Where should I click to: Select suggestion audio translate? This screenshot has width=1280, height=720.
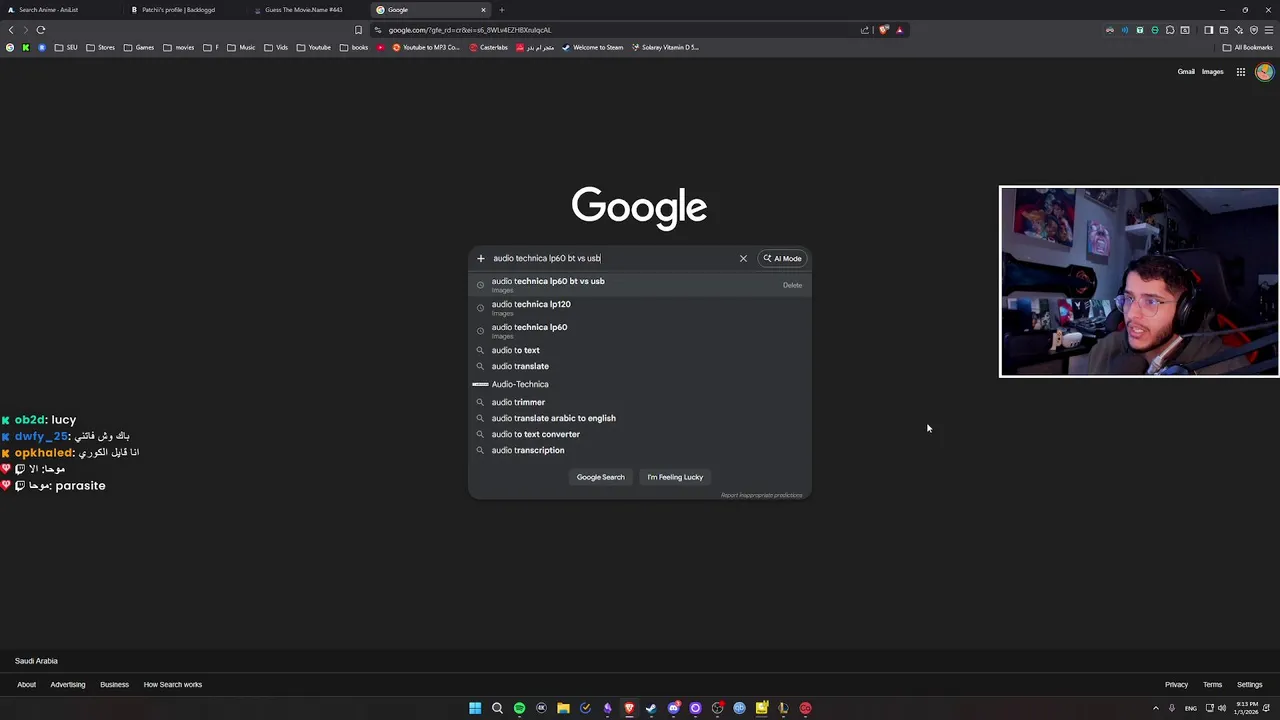640,366
